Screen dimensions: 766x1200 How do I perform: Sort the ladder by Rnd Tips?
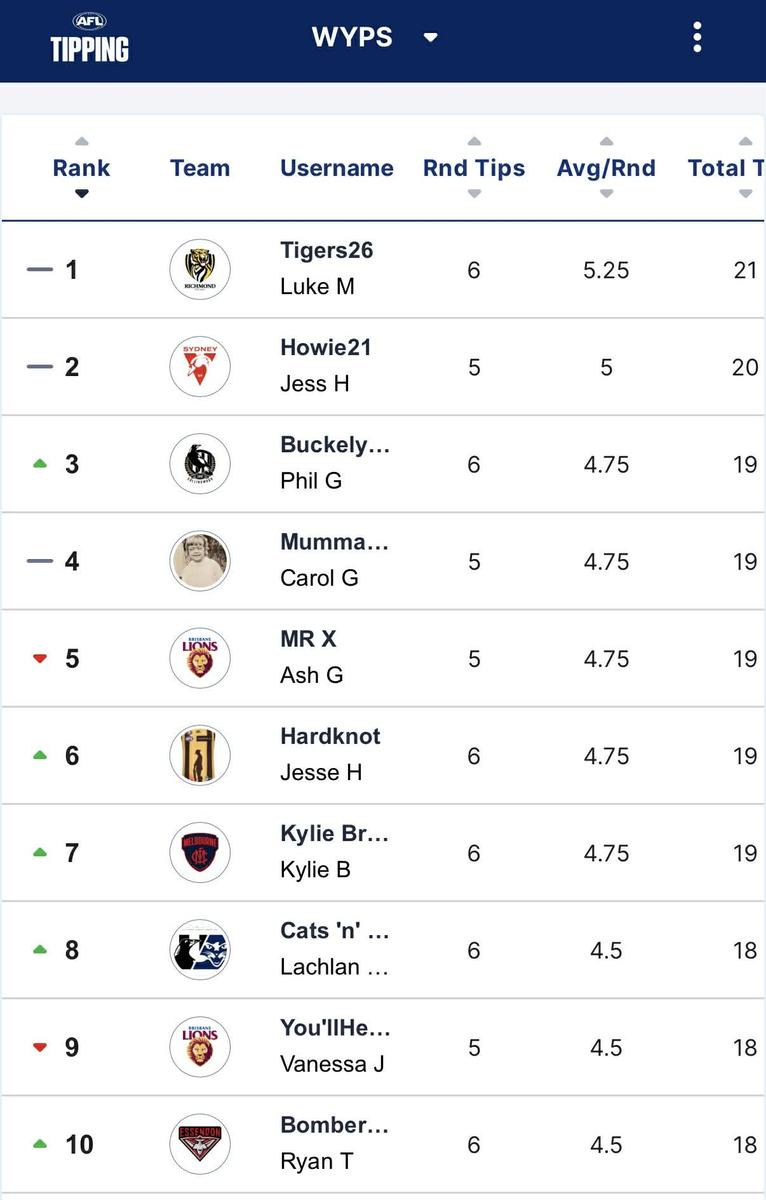(x=474, y=168)
